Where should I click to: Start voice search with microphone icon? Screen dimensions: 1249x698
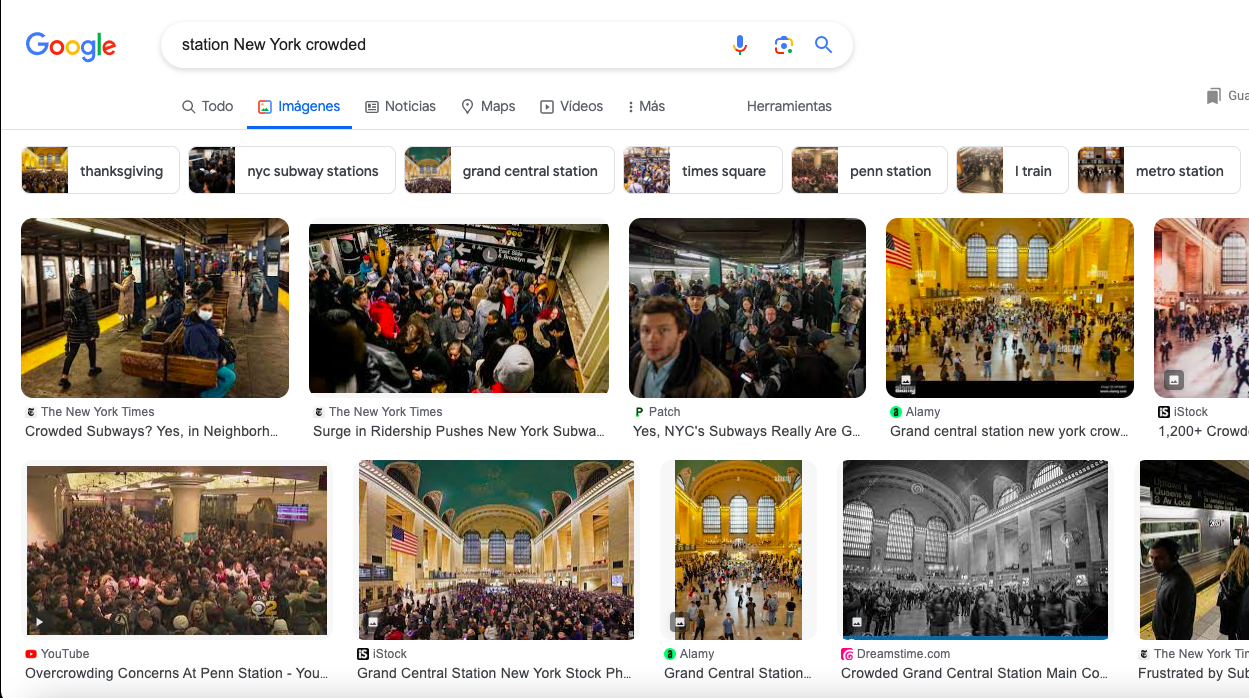740,45
